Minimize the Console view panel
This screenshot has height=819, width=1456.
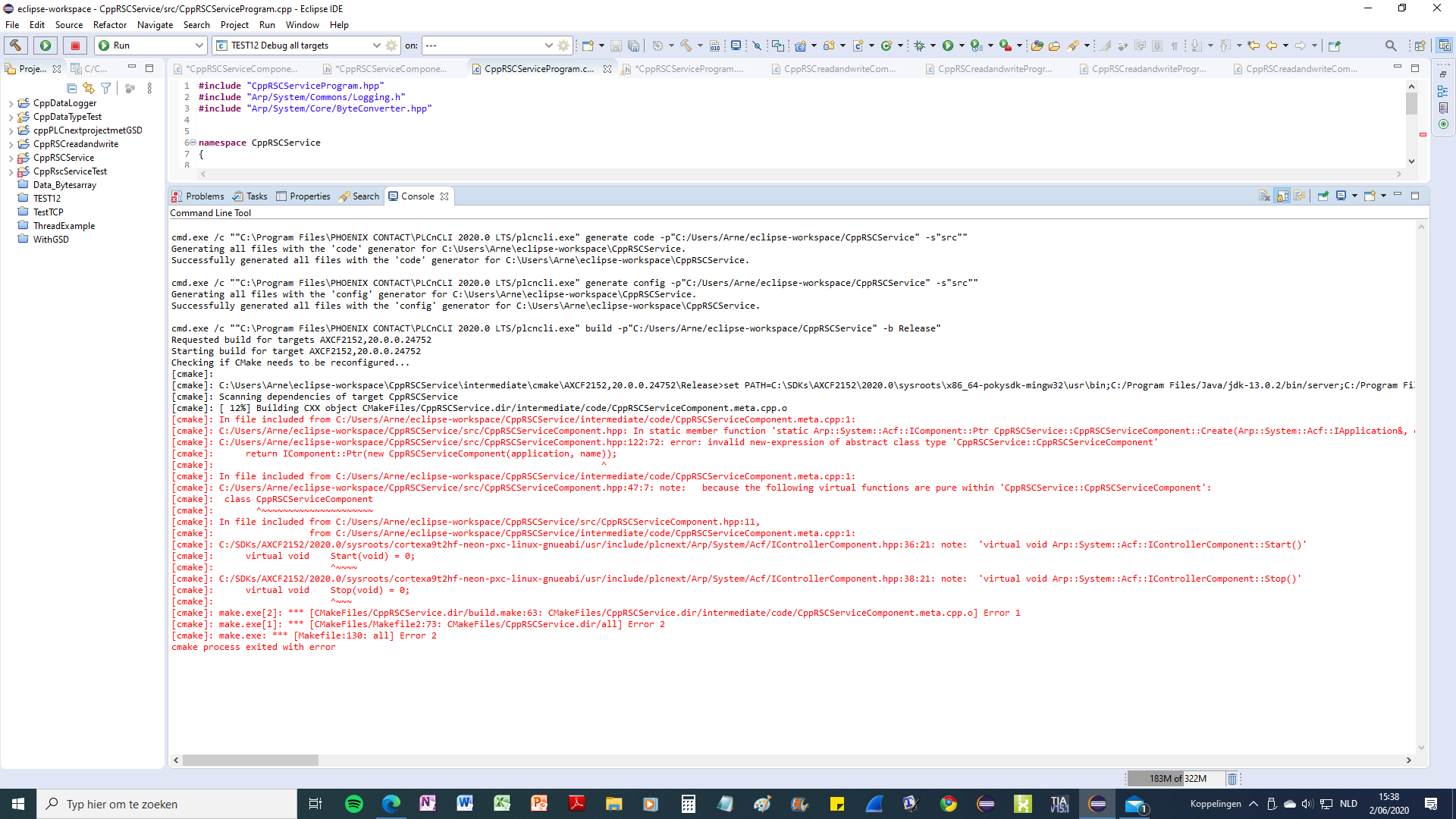[x=1398, y=196]
